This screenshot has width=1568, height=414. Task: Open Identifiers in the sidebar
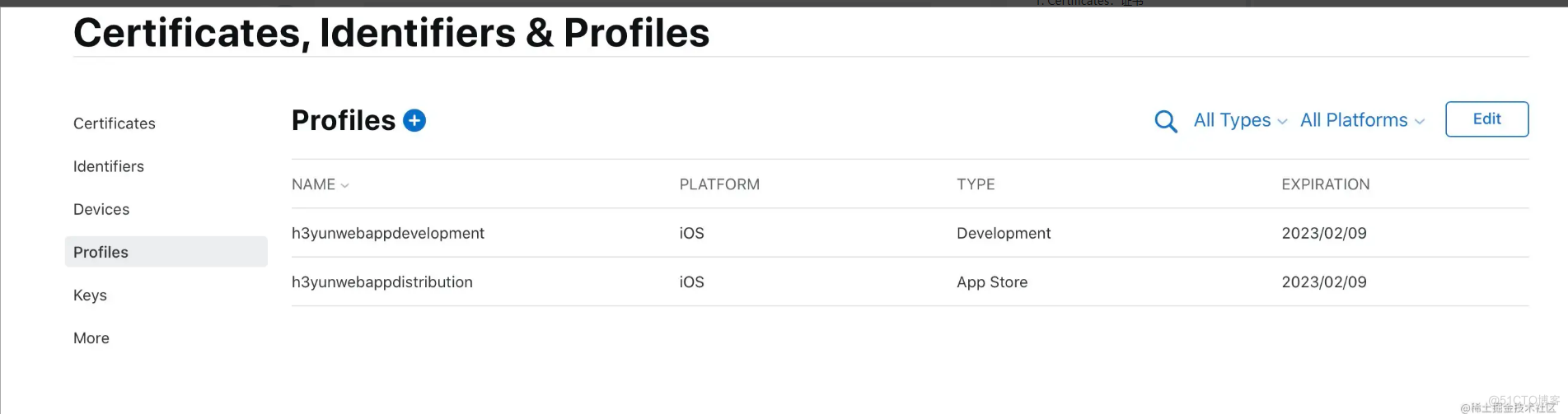[x=109, y=166]
